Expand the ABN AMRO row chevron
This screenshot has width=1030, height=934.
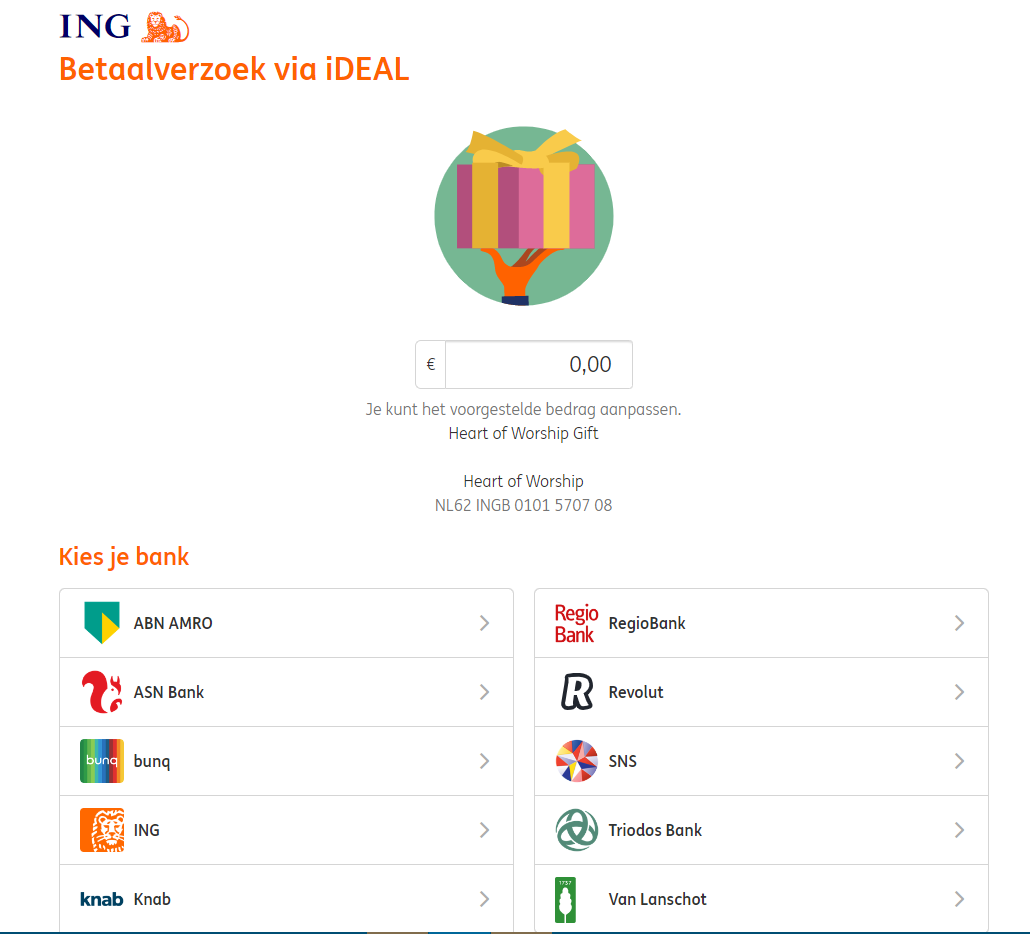484,623
